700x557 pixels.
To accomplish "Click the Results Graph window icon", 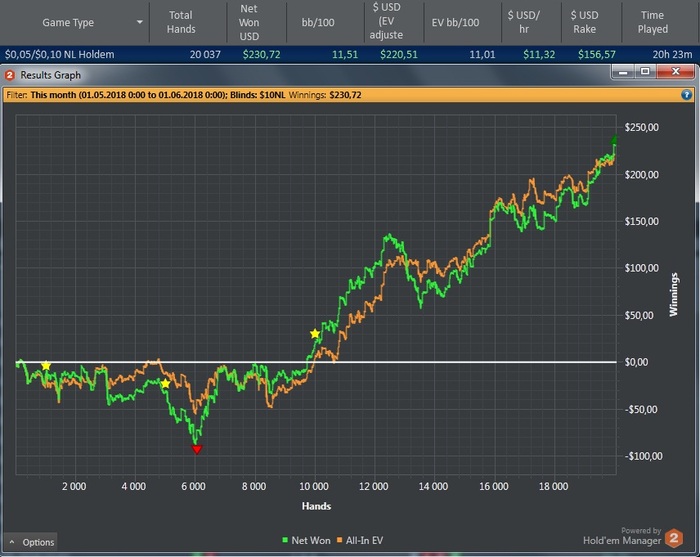I will point(10,75).
